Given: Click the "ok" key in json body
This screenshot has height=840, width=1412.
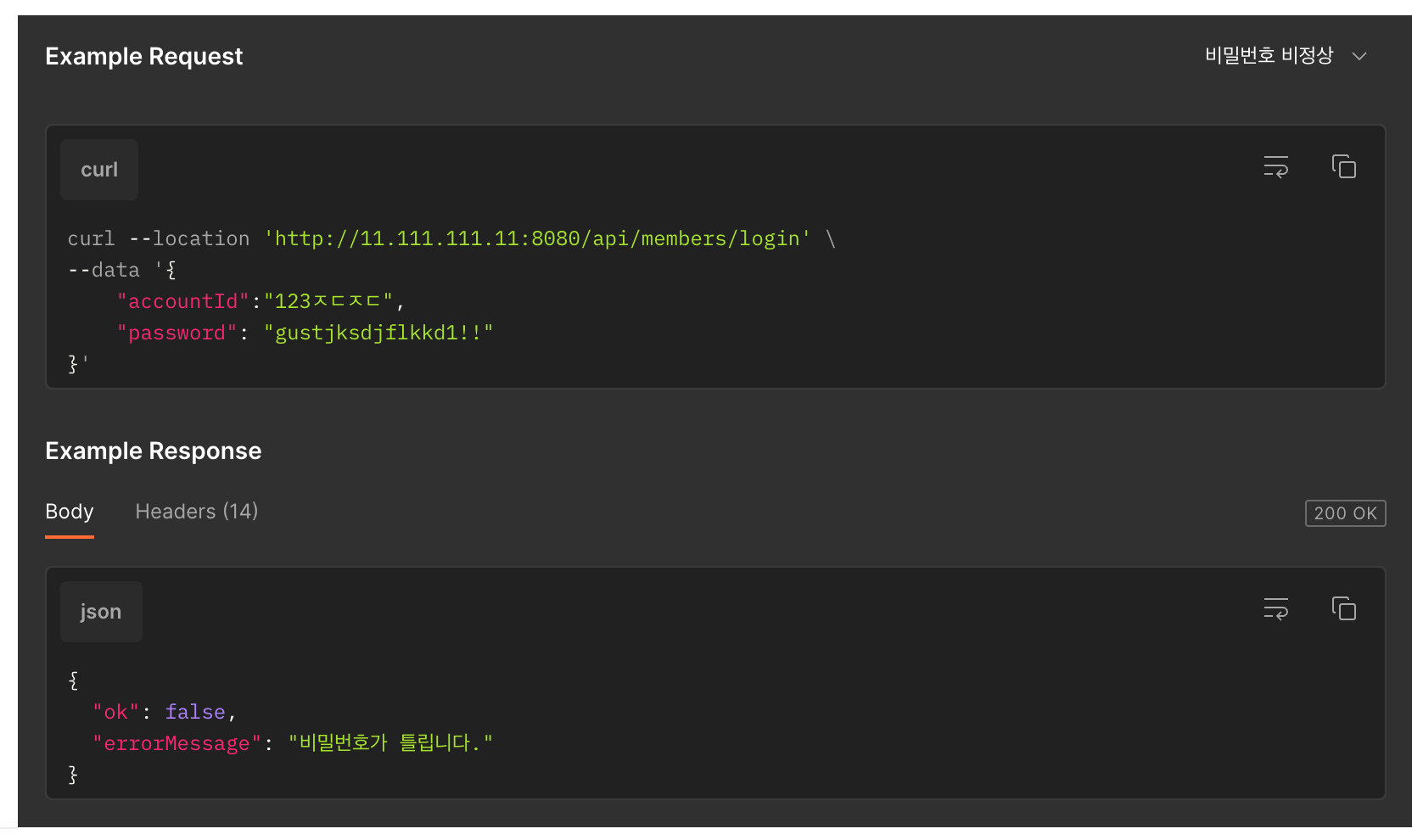Looking at the screenshot, I should click(116, 712).
